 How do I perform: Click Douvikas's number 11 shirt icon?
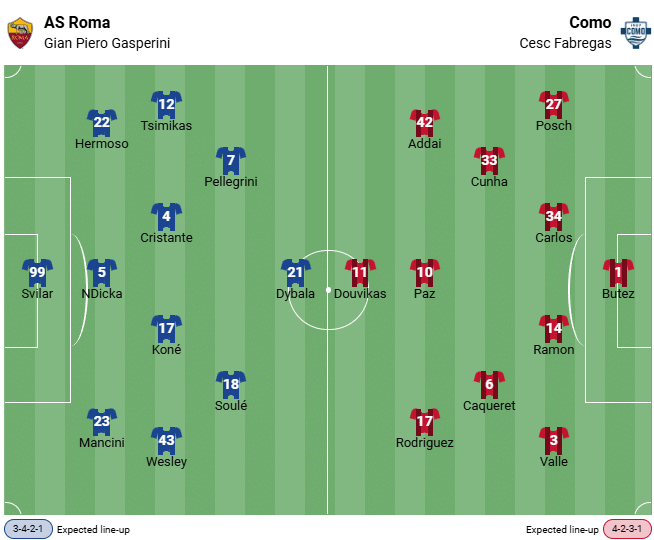pyautogui.click(x=360, y=272)
